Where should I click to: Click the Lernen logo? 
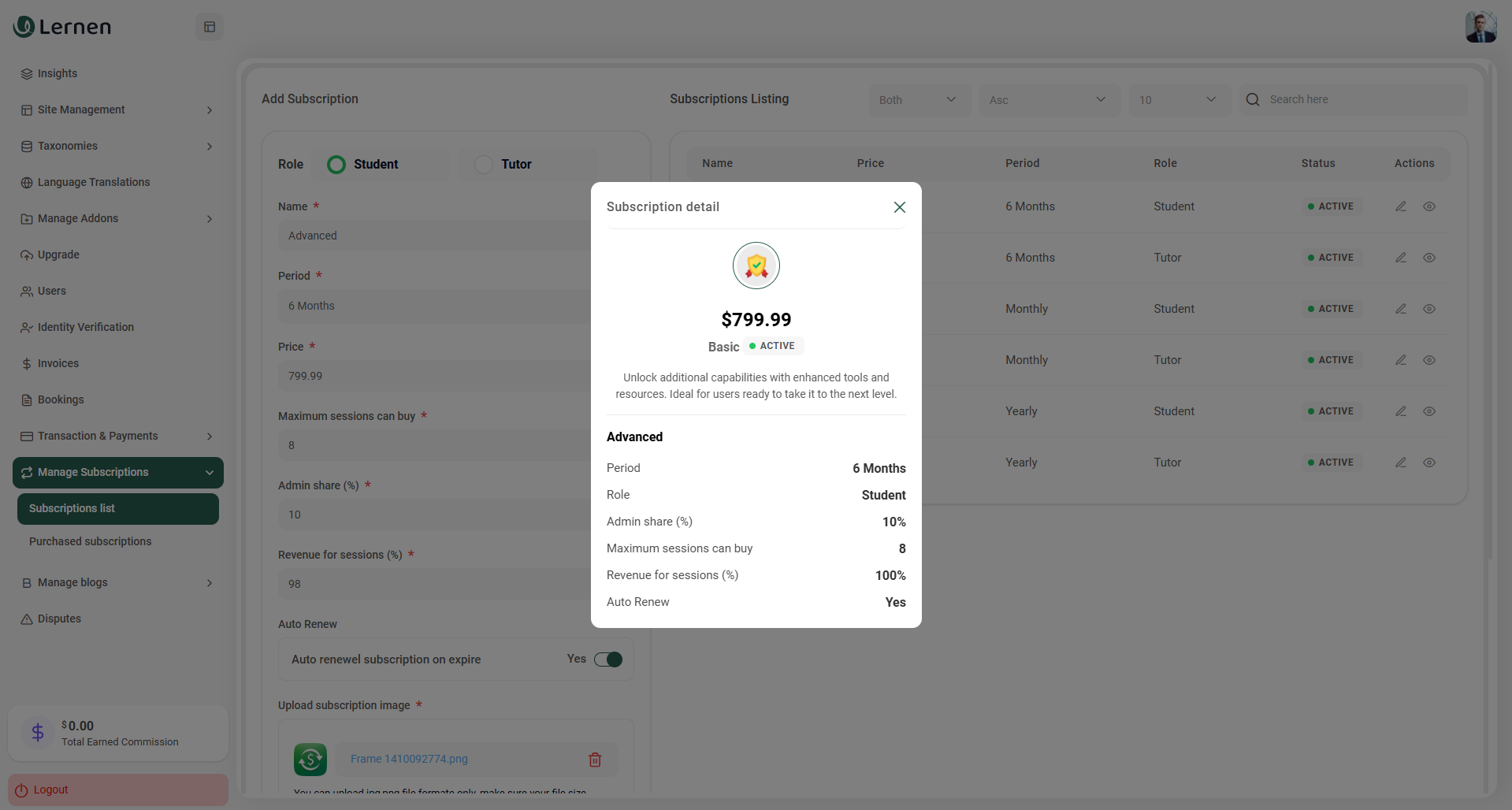tap(63, 27)
